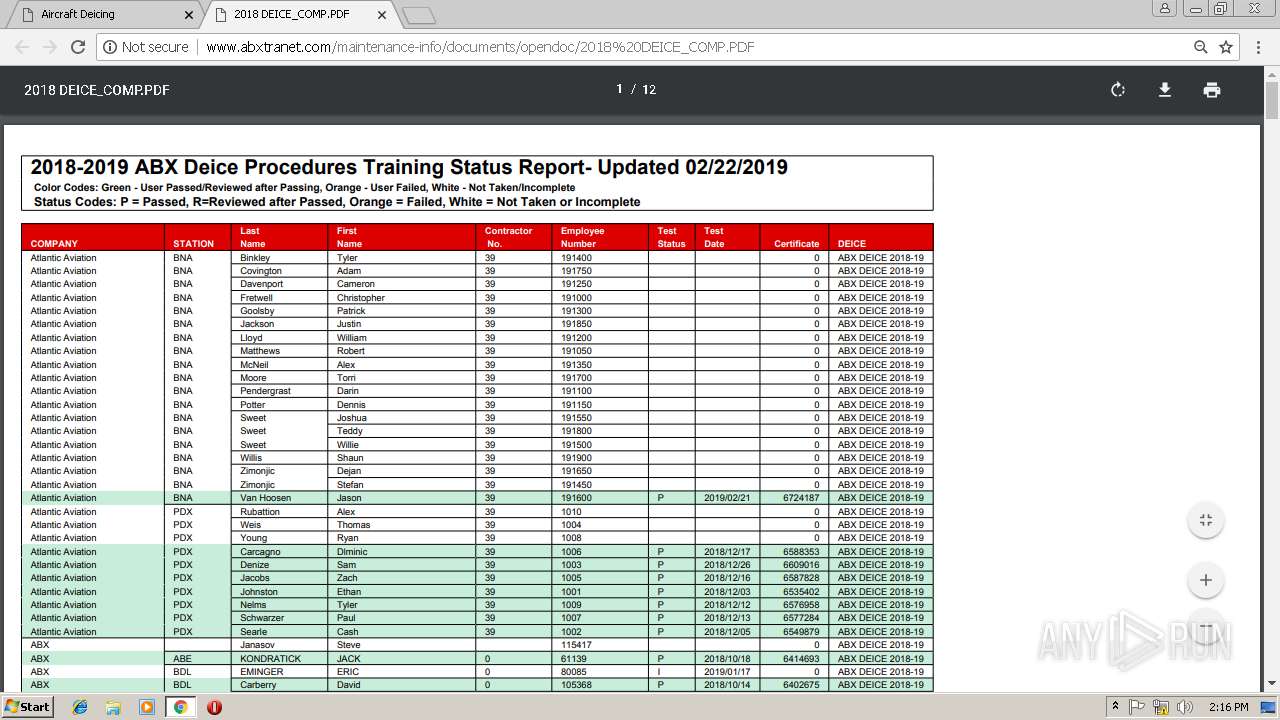Viewport: 1280px width, 720px height.
Task: Reload the current page
Action: point(78,47)
